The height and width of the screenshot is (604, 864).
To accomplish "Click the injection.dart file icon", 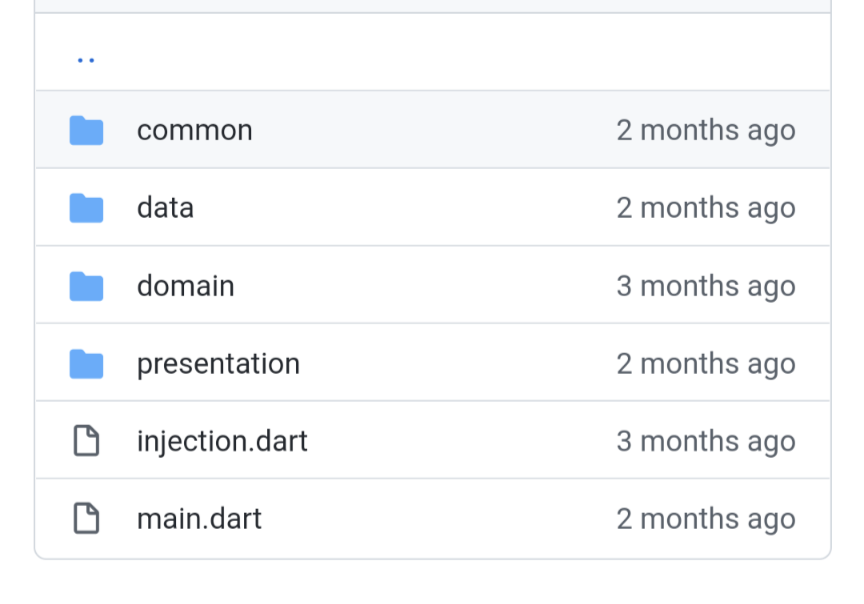I will [x=87, y=441].
